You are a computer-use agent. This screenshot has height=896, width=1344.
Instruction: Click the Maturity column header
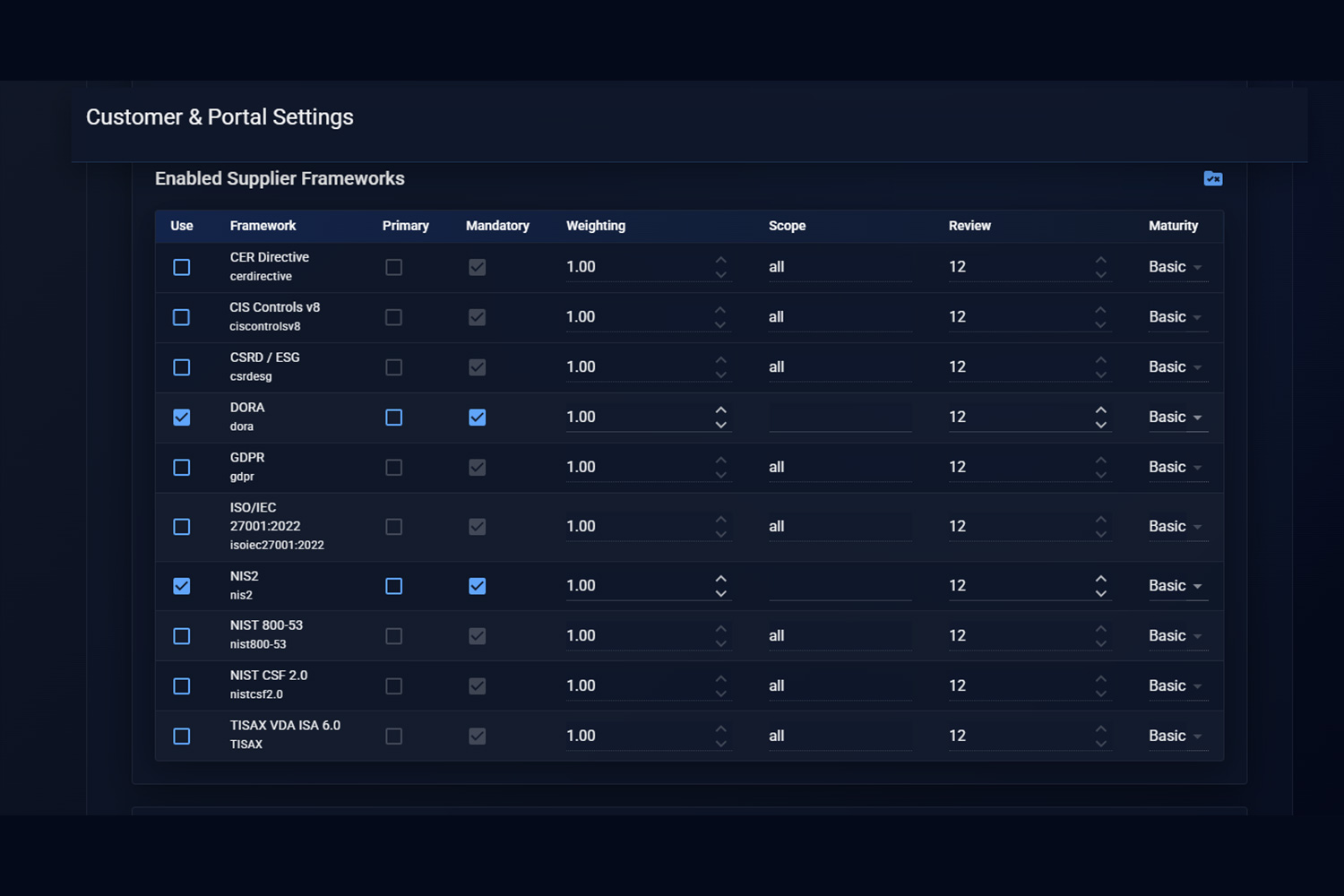(1173, 226)
